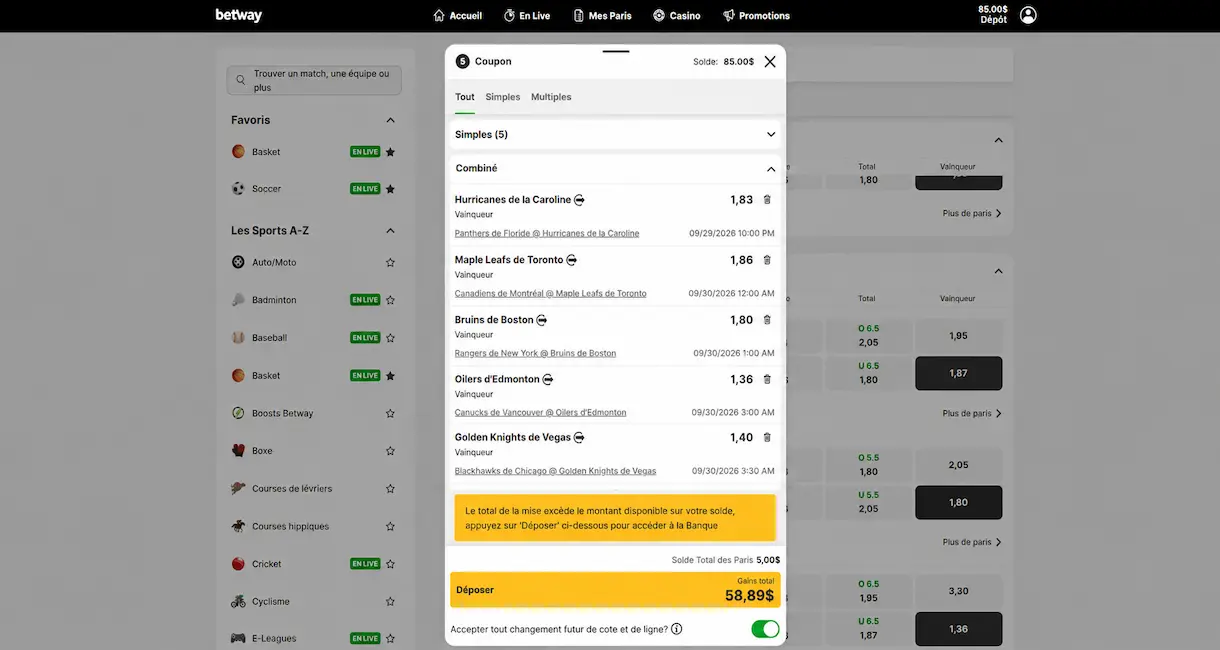Click the coupon count badge 5
The image size is (1220, 650).
462,61
